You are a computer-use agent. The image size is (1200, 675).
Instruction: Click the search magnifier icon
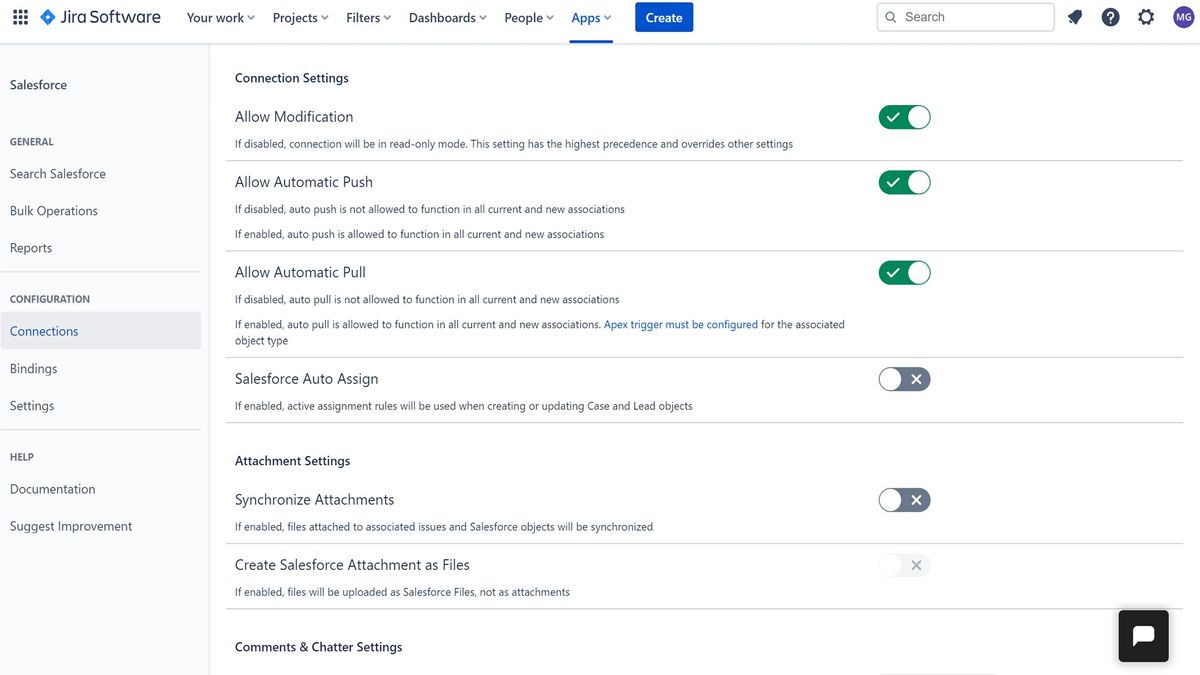point(891,16)
